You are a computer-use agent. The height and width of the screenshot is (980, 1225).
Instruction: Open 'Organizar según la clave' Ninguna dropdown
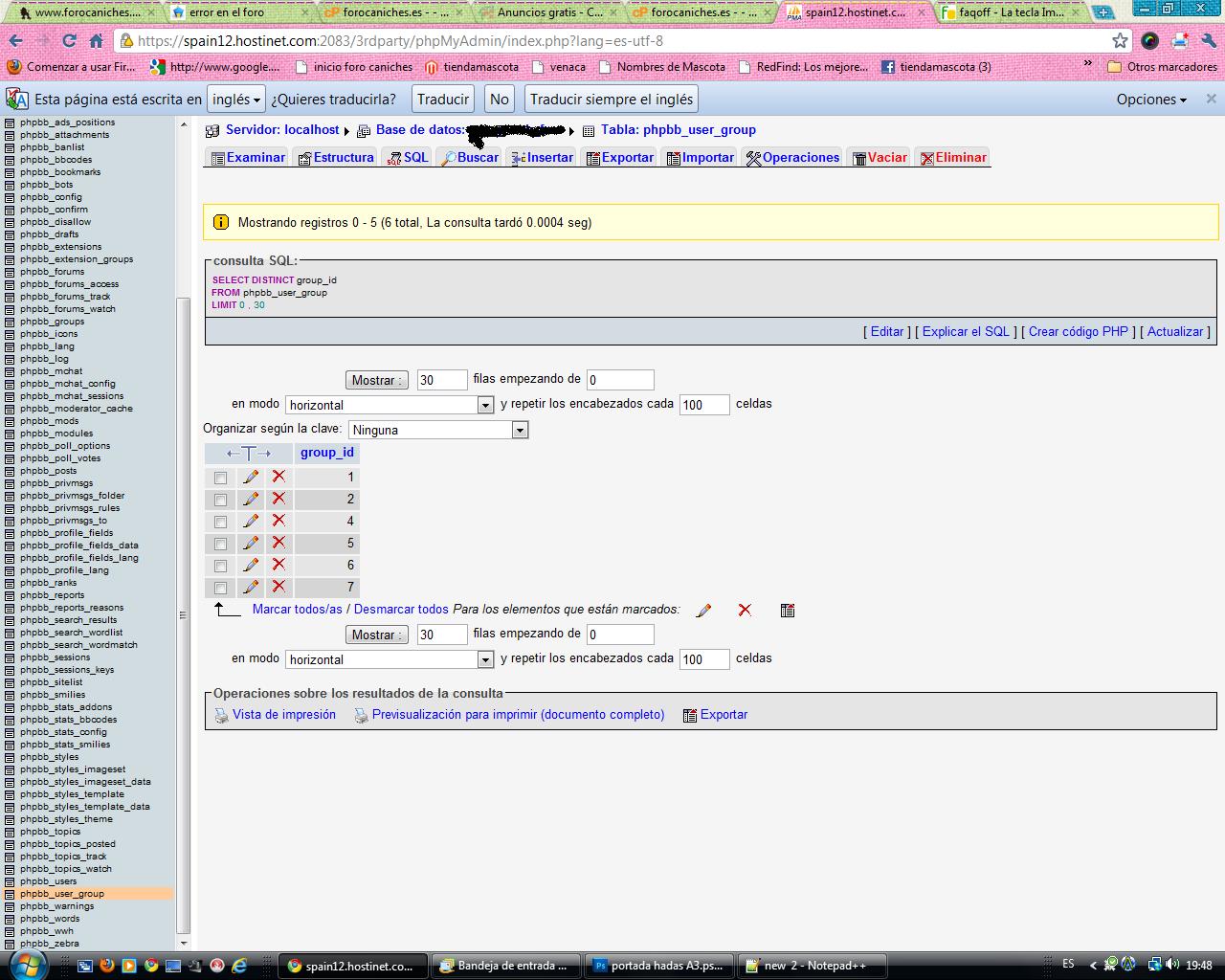[438, 430]
